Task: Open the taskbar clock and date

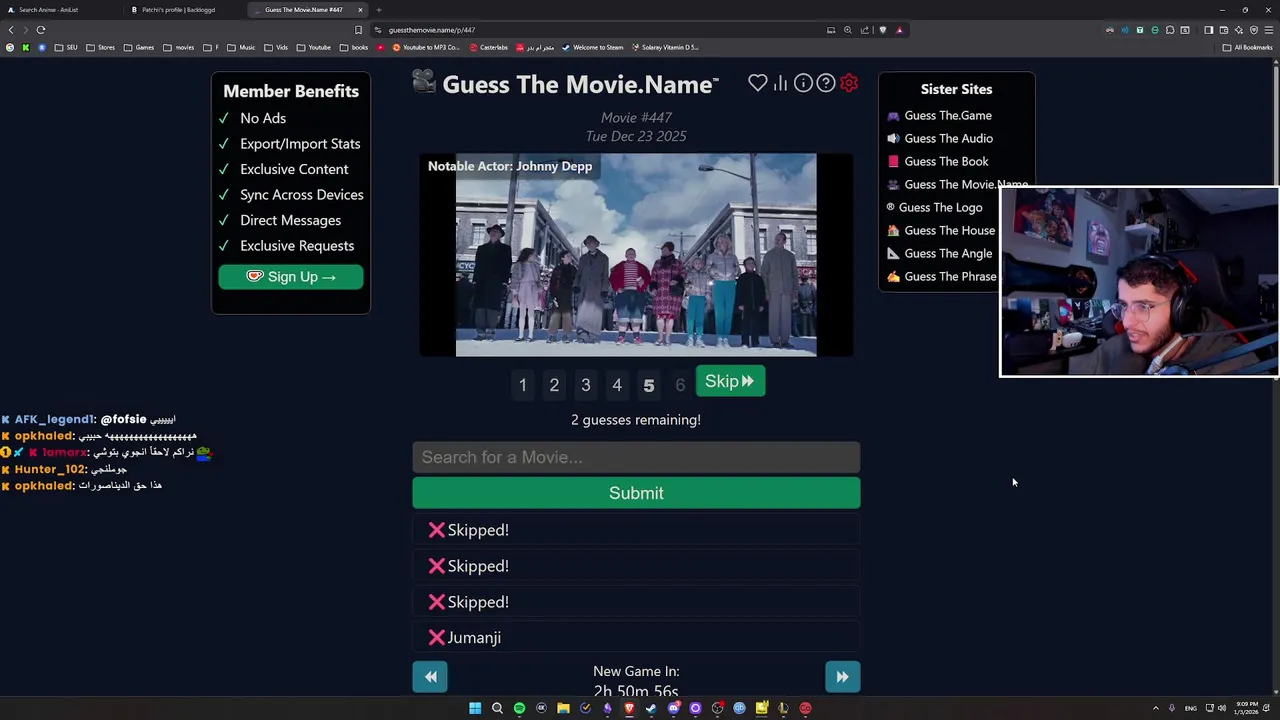Action: 1245,708
